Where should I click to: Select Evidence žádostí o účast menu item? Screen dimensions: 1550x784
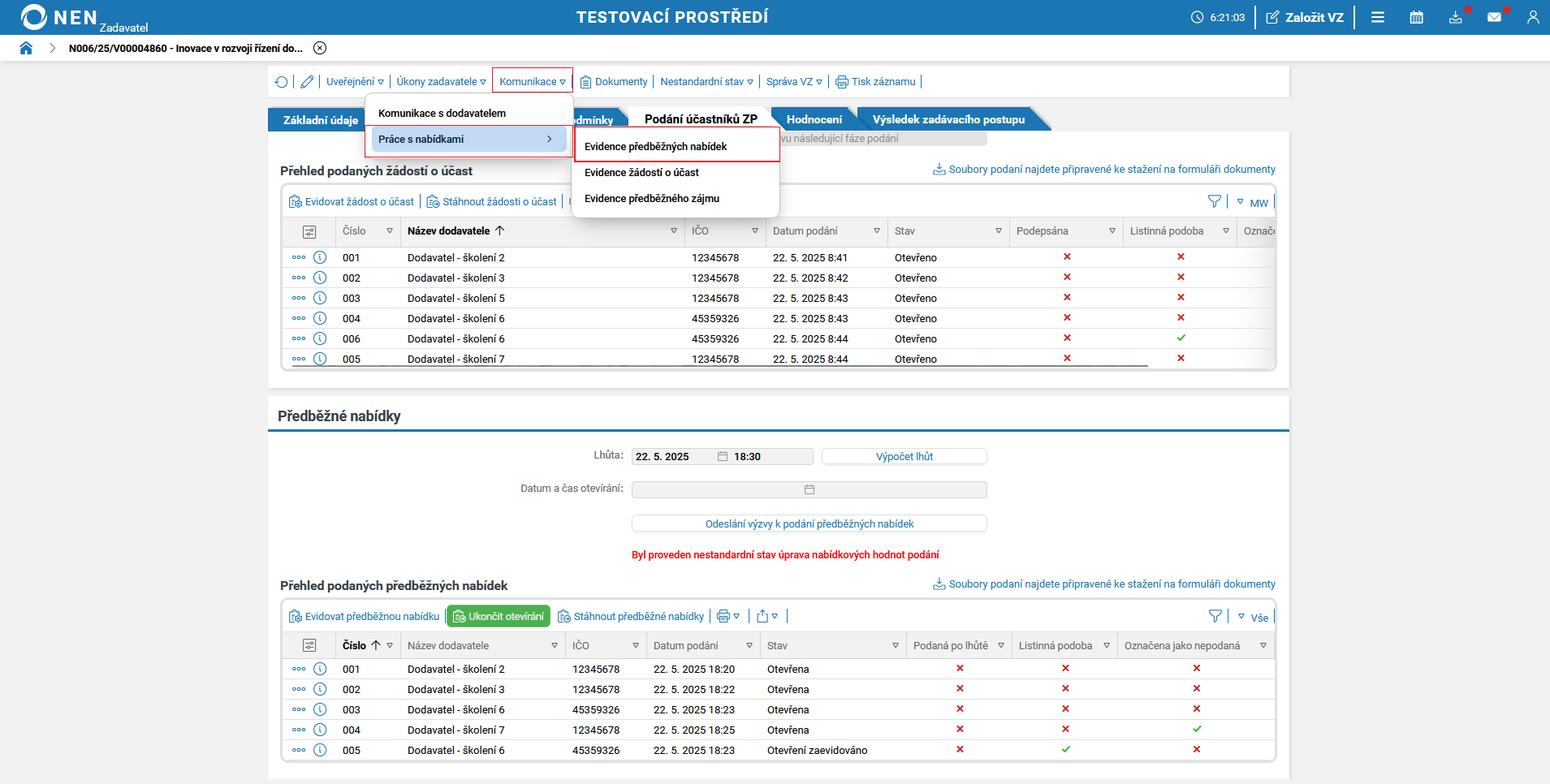tap(641, 172)
